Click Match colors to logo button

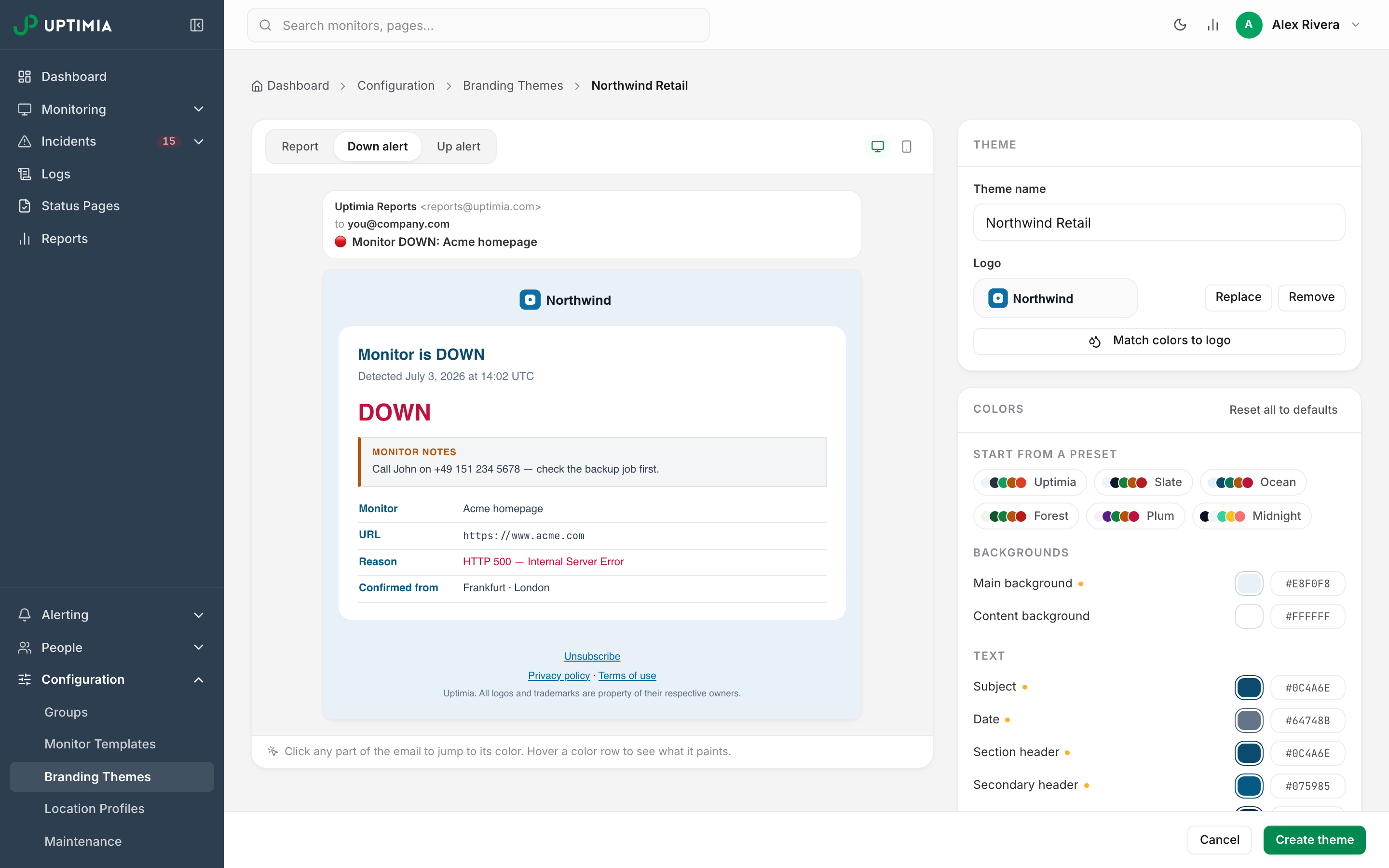point(1159,341)
